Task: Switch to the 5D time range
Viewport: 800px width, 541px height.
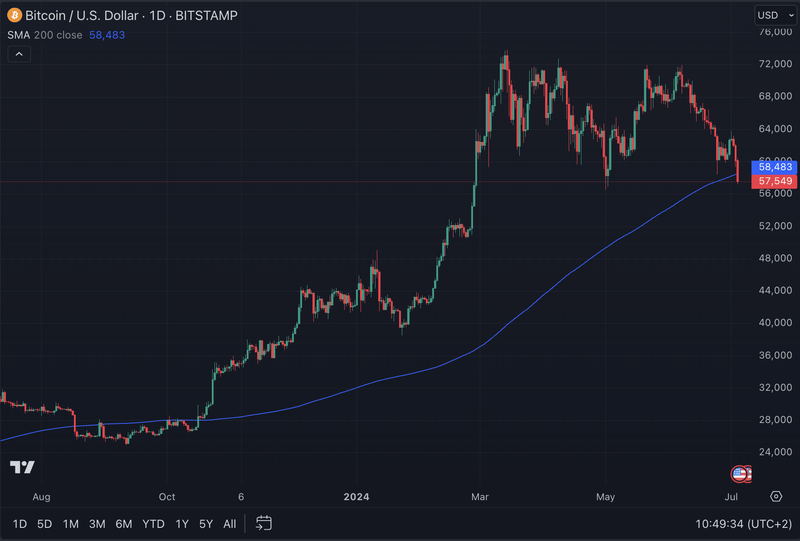Action: pos(45,523)
